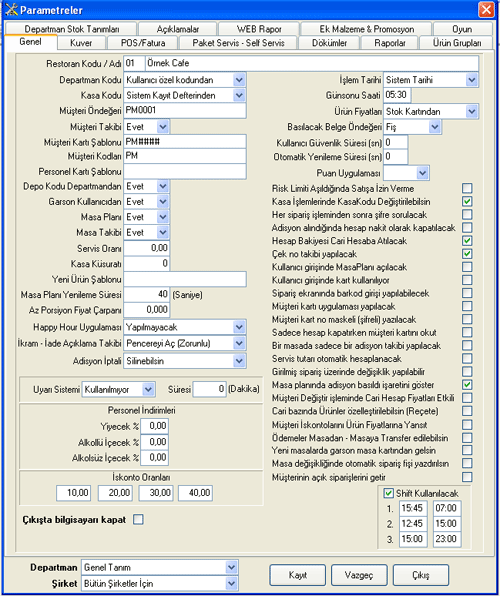The height and width of the screenshot is (596, 500).
Task: Click the Yiyecek % discount field
Action: (x=154, y=426)
